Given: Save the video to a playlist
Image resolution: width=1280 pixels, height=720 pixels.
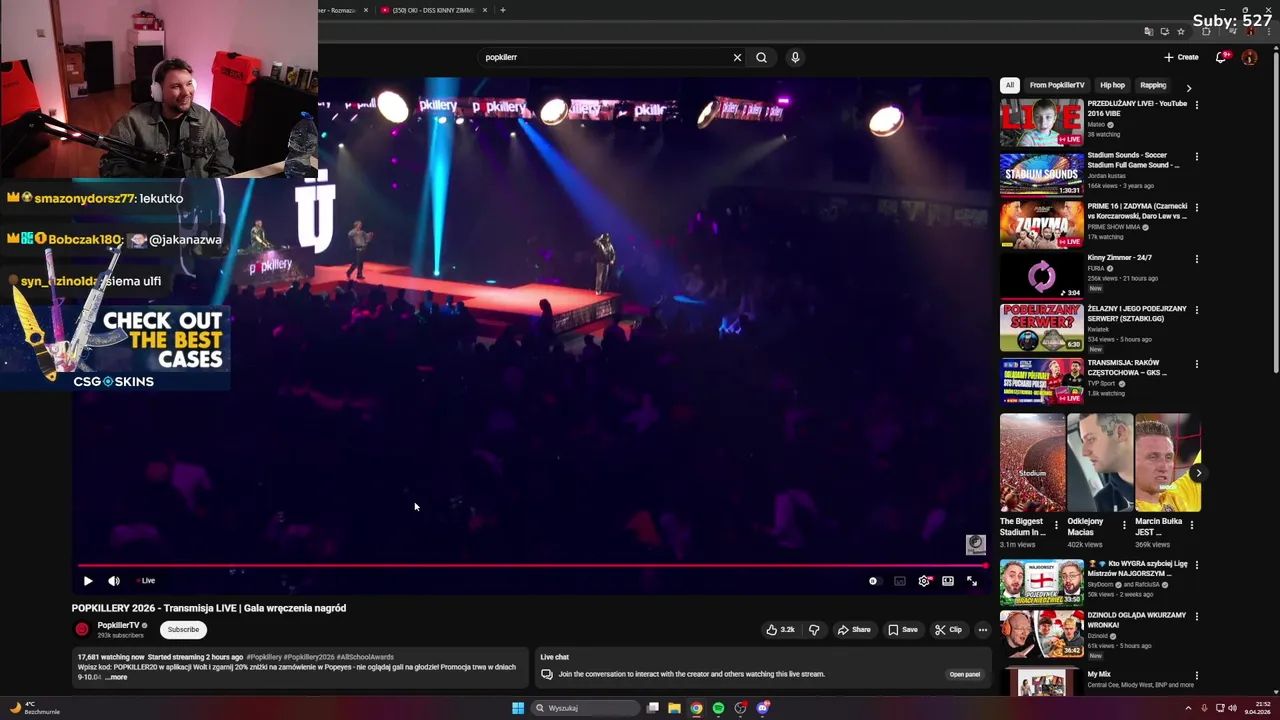Looking at the screenshot, I should pyautogui.click(x=902, y=630).
